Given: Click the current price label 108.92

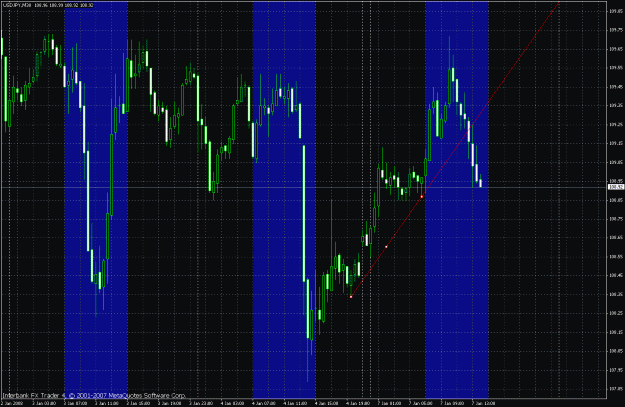Looking at the screenshot, I should pyautogui.click(x=616, y=187).
